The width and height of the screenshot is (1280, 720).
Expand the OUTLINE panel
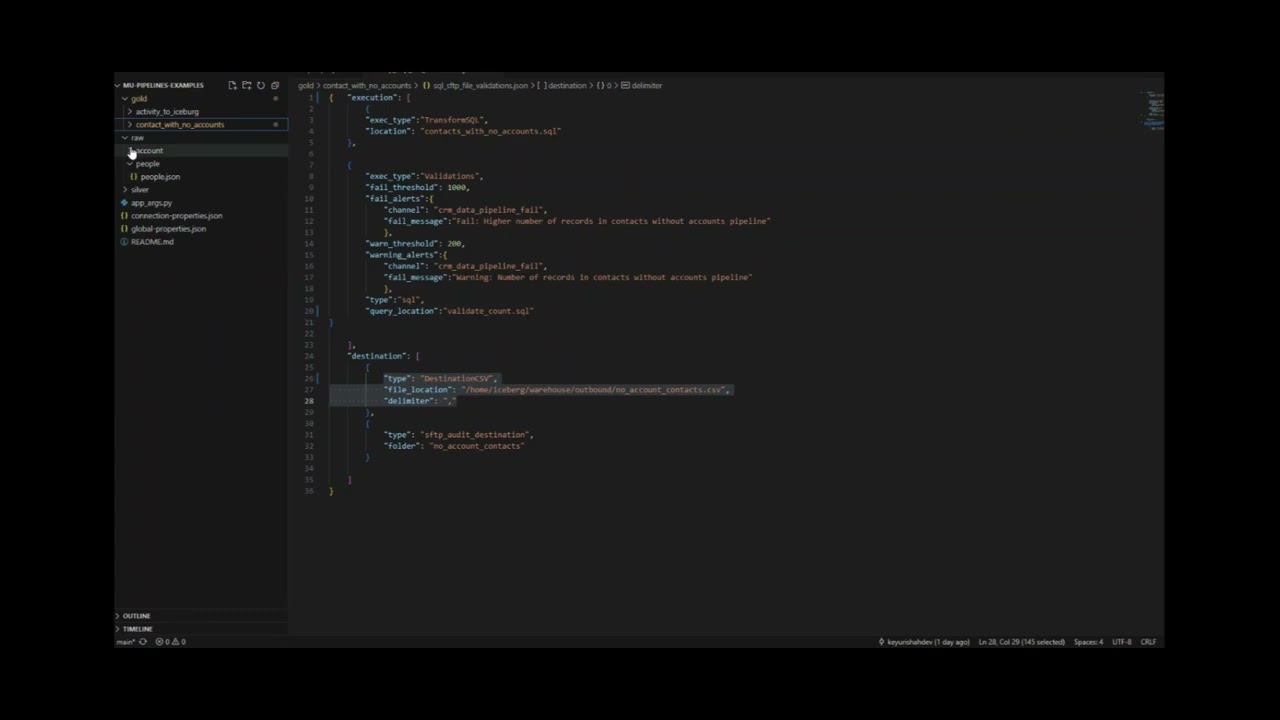[136, 616]
